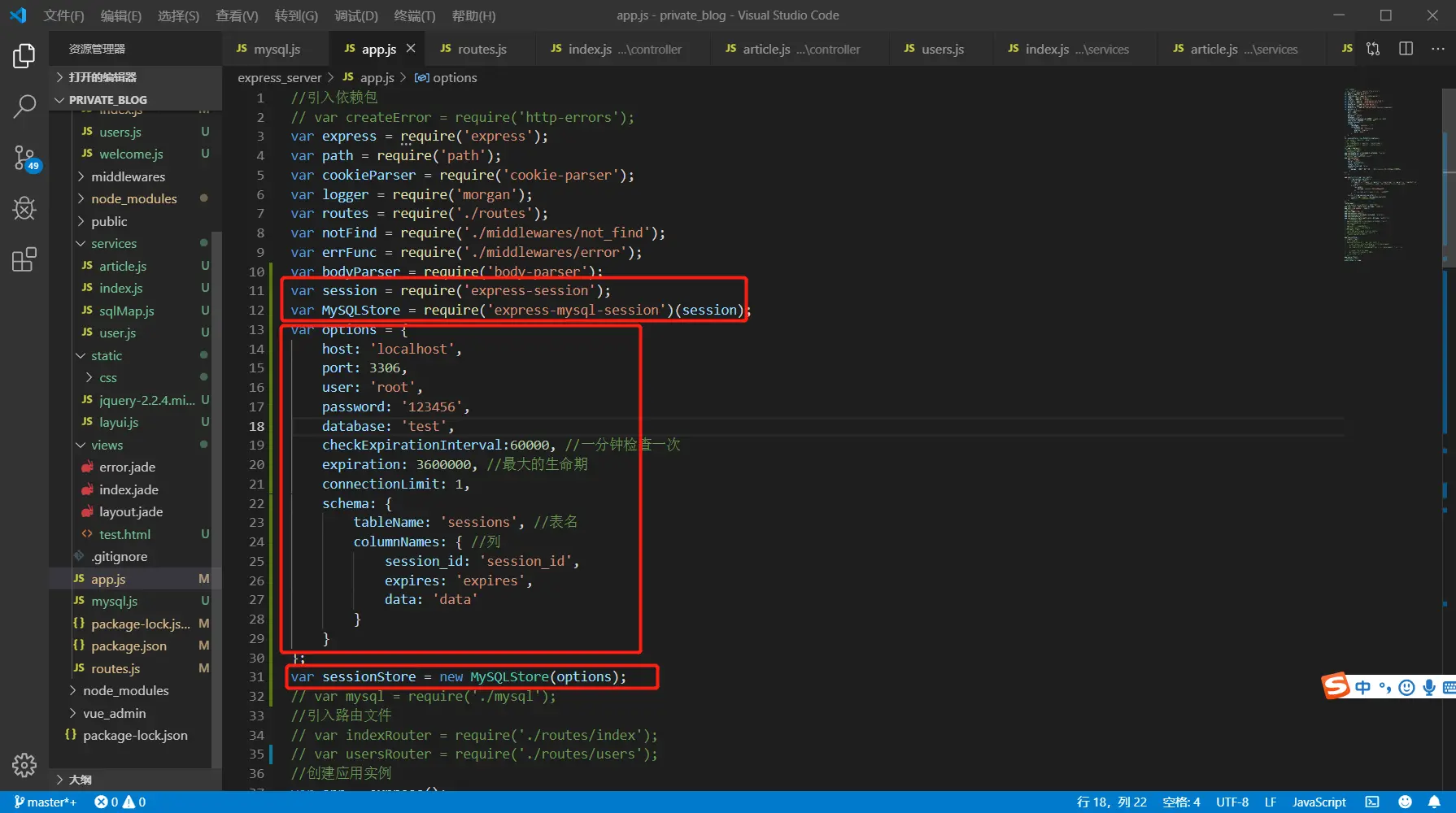Open .gitignore in the explorer
The height and width of the screenshot is (813, 1456).
pos(119,557)
